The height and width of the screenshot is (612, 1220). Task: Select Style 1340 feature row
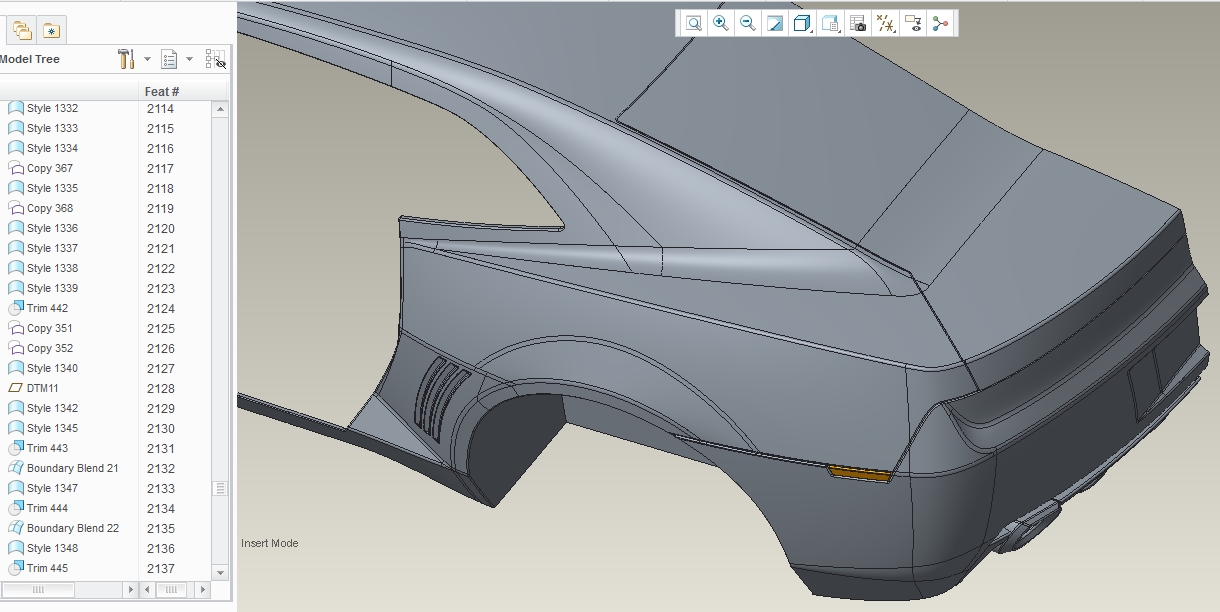pyautogui.click(x=42, y=368)
